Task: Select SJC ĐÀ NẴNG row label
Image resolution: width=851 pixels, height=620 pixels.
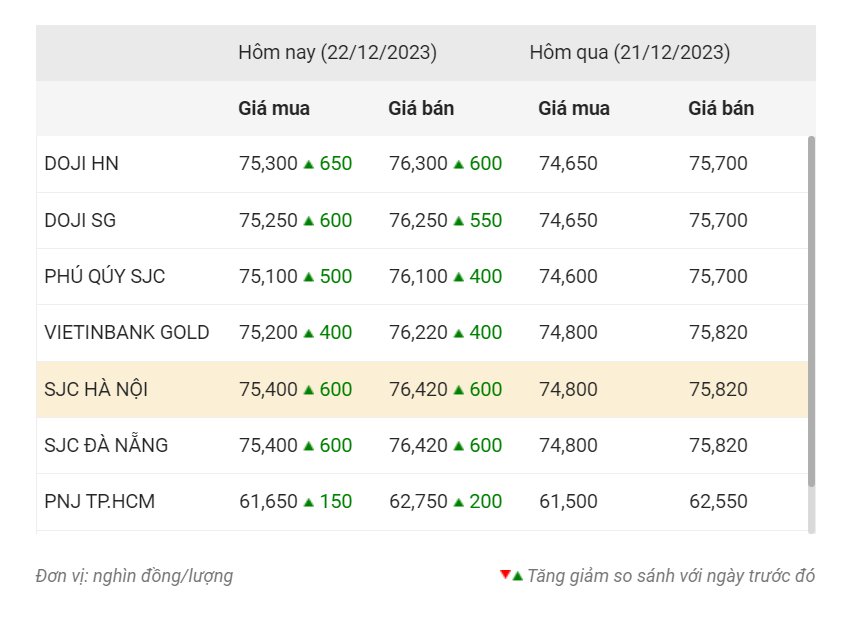Action: click(106, 445)
